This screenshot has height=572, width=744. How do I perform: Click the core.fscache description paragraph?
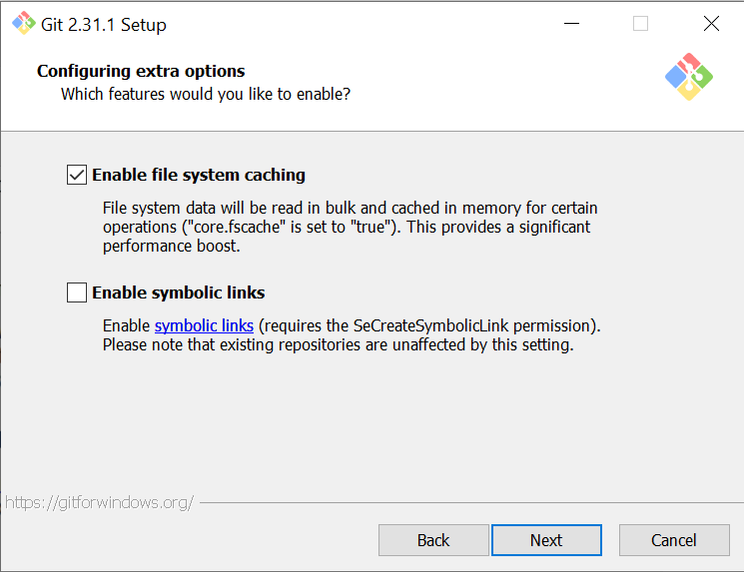click(x=350, y=227)
